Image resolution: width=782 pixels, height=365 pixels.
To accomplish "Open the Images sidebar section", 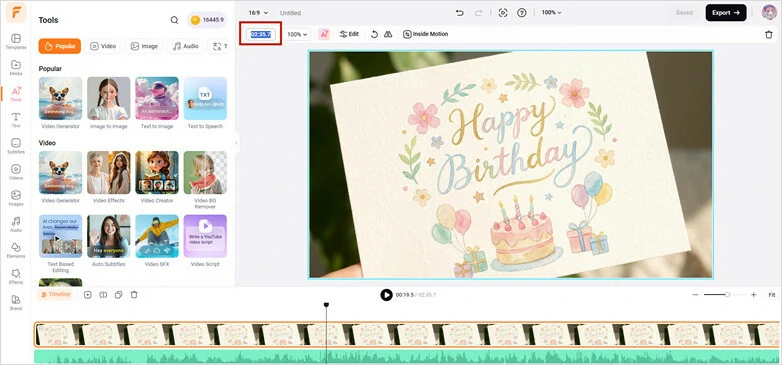I will tap(16, 198).
